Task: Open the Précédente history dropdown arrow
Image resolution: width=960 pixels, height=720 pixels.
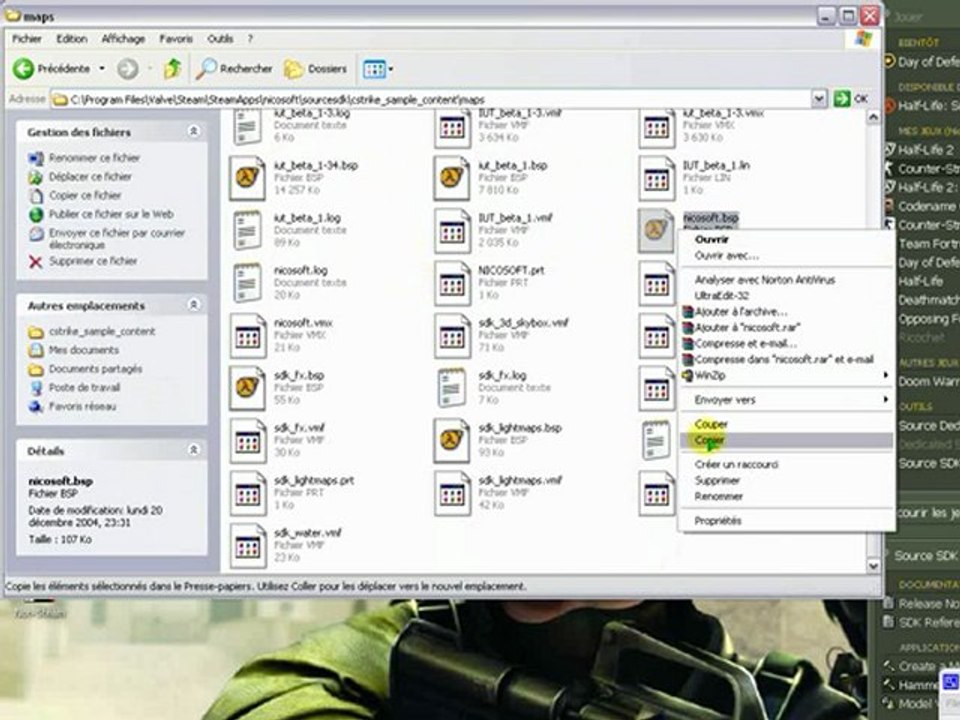Action: point(102,69)
